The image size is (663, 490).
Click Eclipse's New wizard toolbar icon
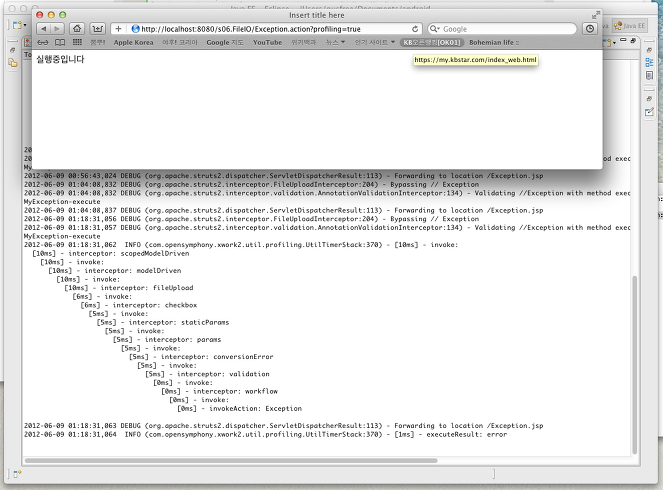pos(17,25)
